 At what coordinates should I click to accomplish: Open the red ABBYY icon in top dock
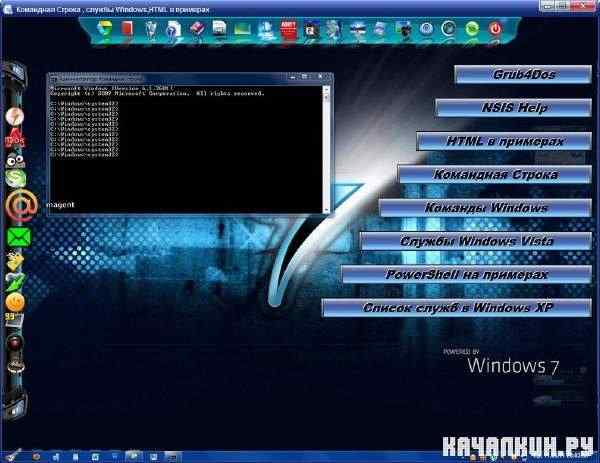(288, 29)
